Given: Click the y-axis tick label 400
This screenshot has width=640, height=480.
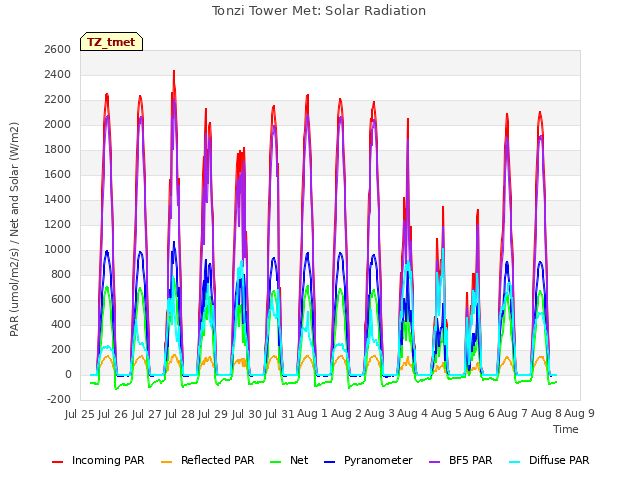Looking at the screenshot, I should [61, 324].
